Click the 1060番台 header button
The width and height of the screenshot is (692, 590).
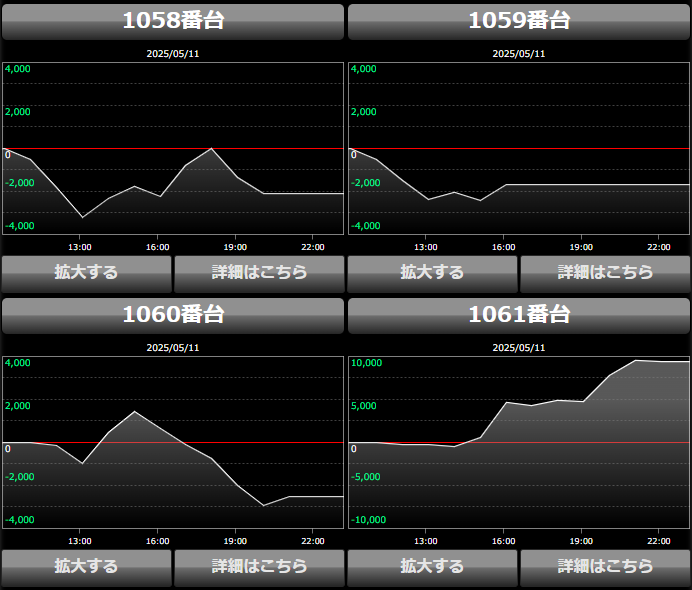(x=173, y=316)
